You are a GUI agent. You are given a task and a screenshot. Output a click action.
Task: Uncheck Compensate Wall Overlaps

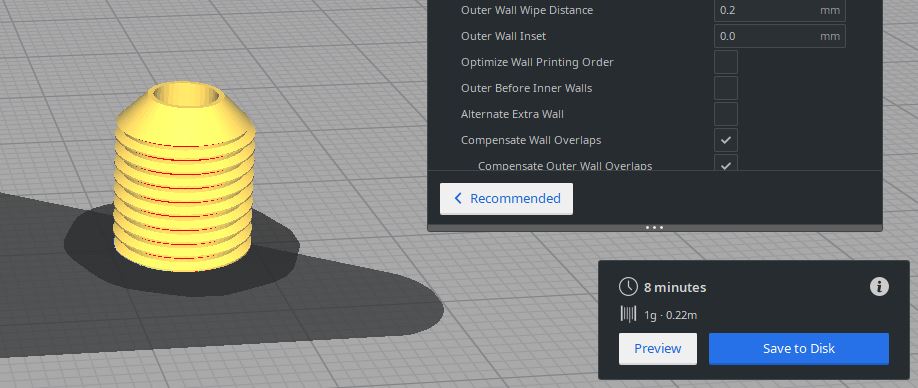(725, 140)
